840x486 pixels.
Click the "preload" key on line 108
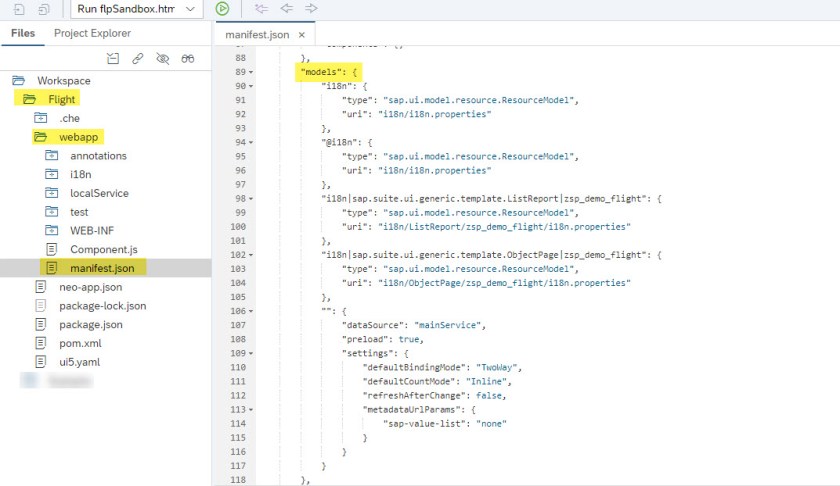(365, 339)
